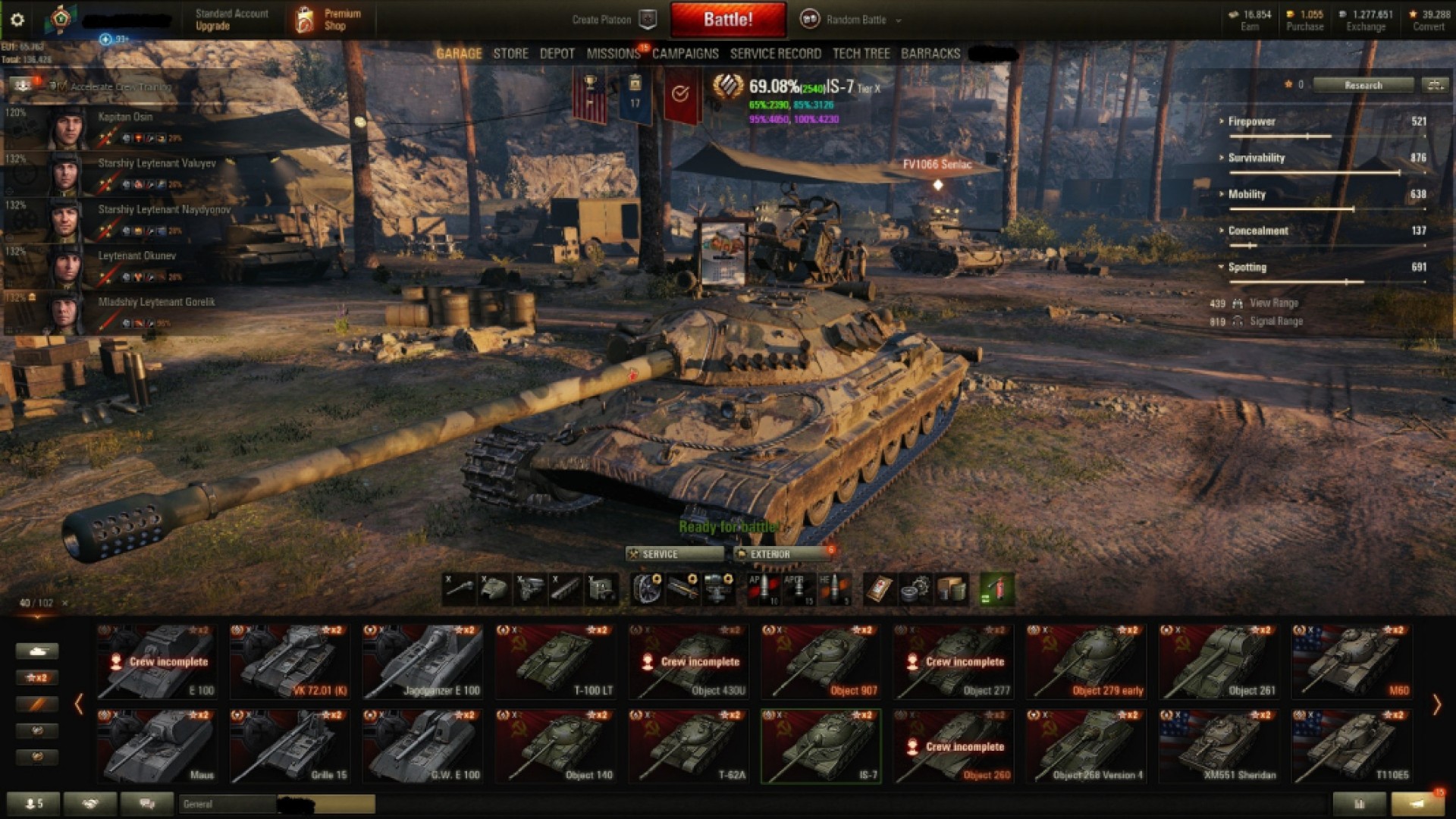This screenshot has width=1456, height=819.
Task: Open the repair kit consumable slot
Action: click(x=915, y=589)
